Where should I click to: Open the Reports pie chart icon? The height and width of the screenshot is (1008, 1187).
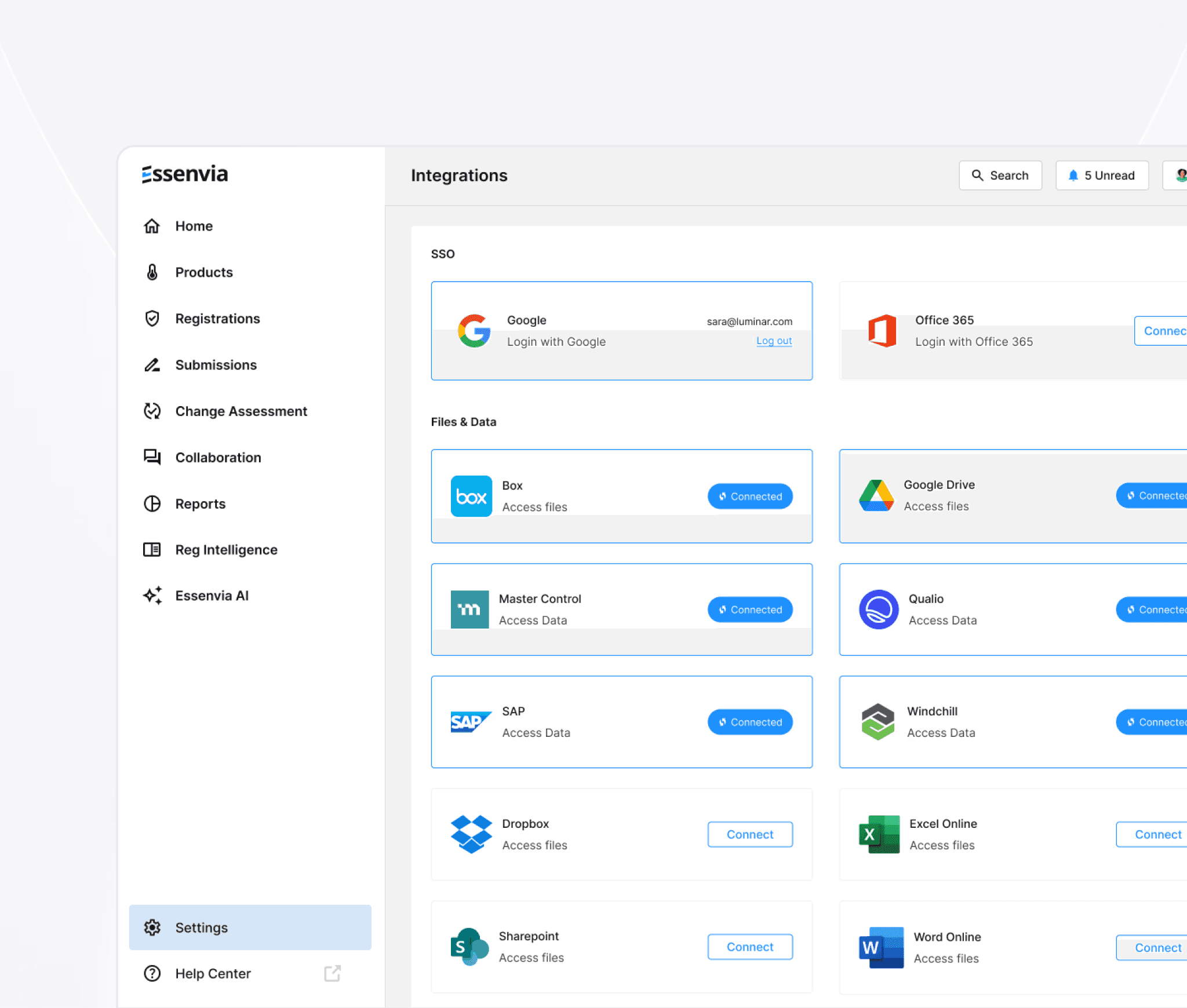[x=152, y=504]
